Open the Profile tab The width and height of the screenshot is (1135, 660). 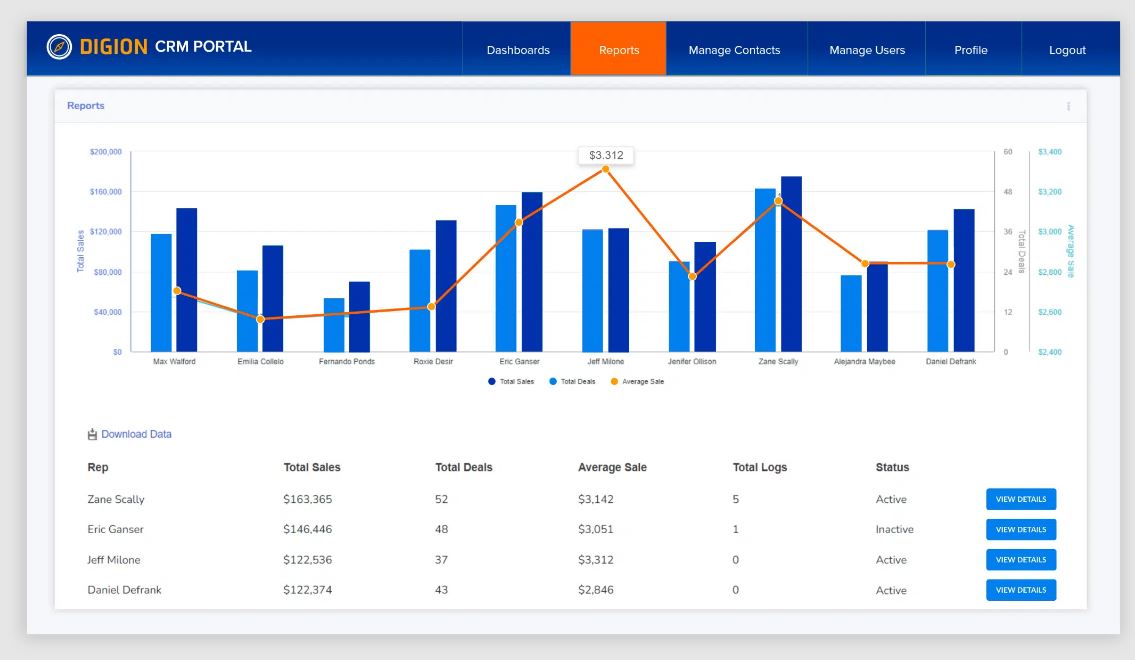tap(971, 50)
